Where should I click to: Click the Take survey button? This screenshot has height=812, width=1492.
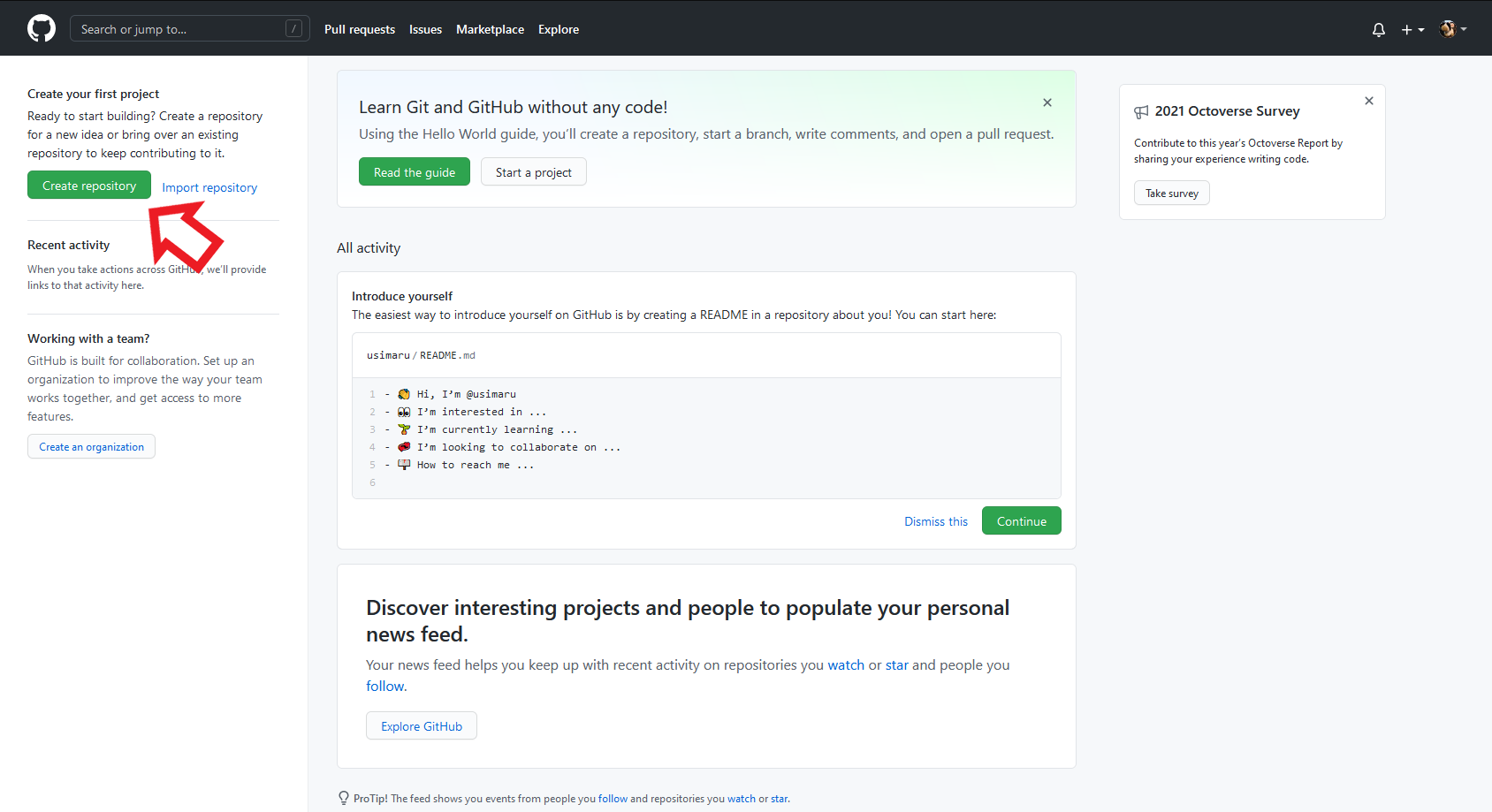click(x=1172, y=194)
